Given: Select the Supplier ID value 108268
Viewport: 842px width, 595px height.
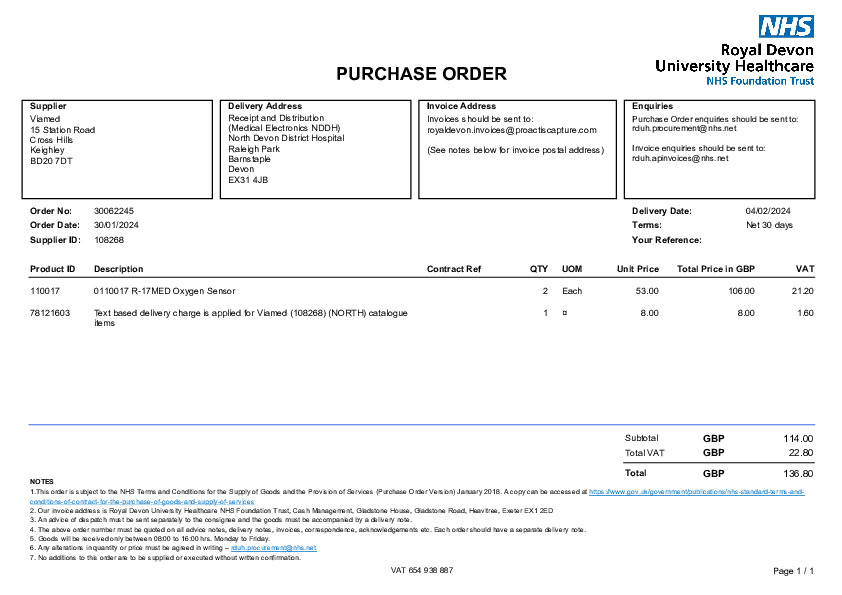Looking at the screenshot, I should (109, 240).
